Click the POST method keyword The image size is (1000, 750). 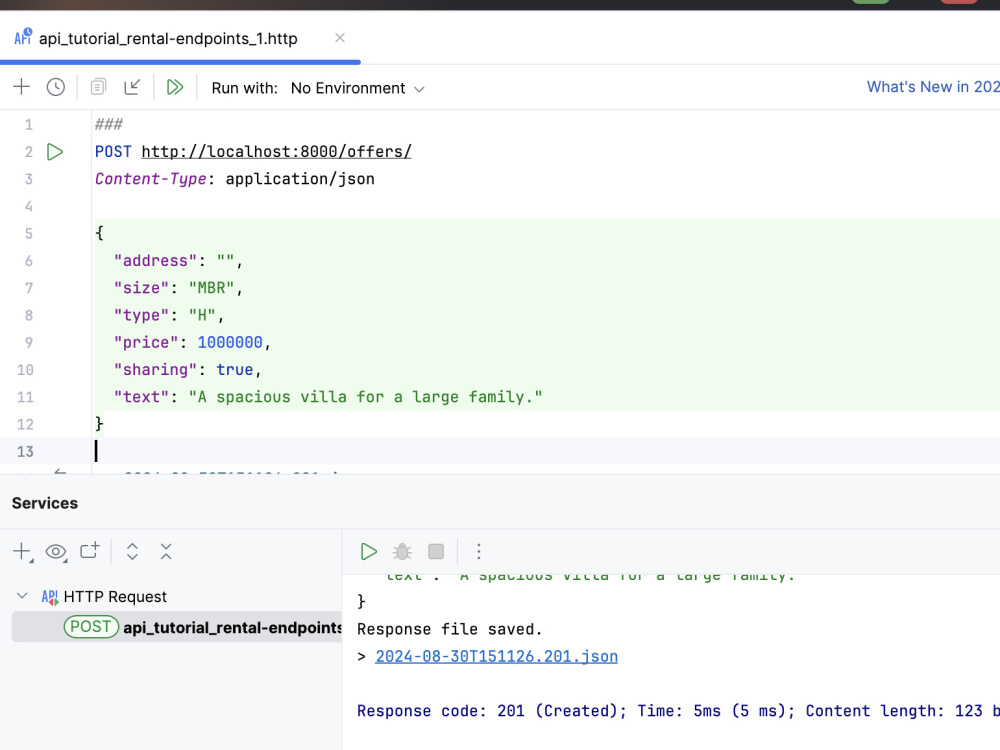pyautogui.click(x=113, y=152)
